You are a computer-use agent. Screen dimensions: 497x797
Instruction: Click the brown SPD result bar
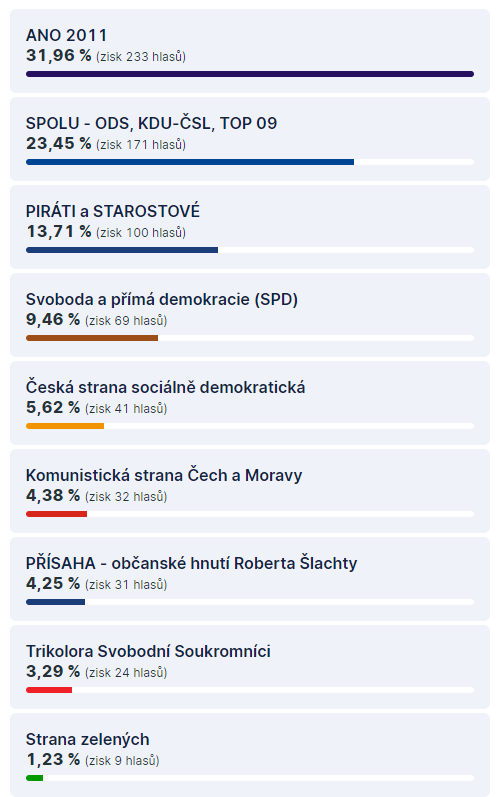point(92,338)
